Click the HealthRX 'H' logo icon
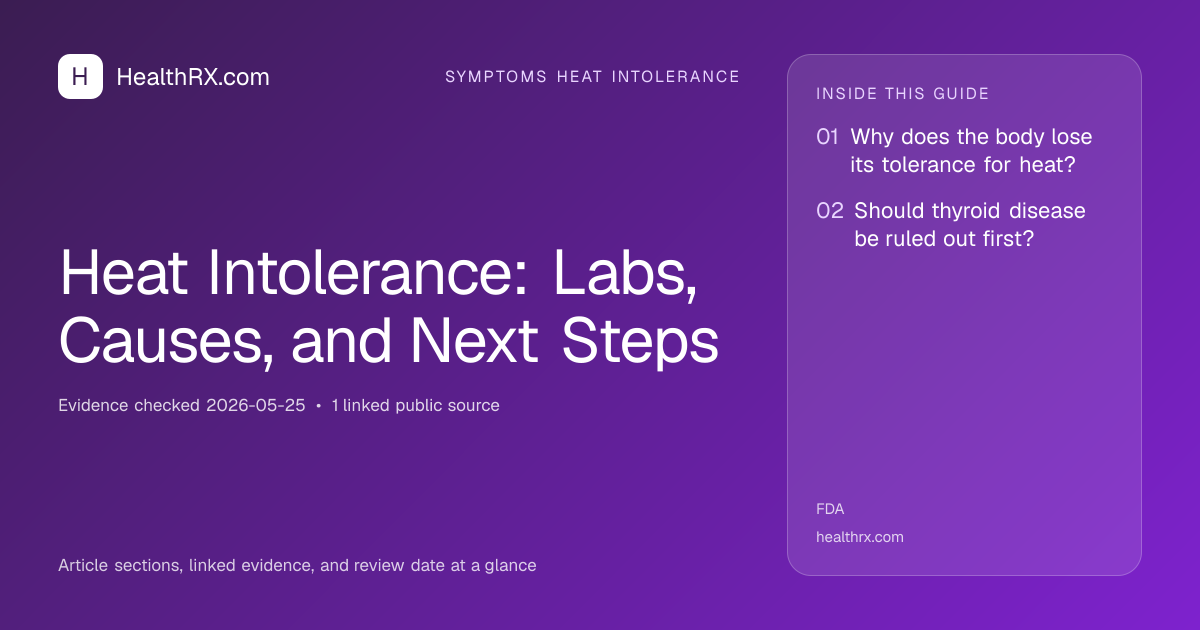This screenshot has height=630, width=1200. tap(80, 77)
